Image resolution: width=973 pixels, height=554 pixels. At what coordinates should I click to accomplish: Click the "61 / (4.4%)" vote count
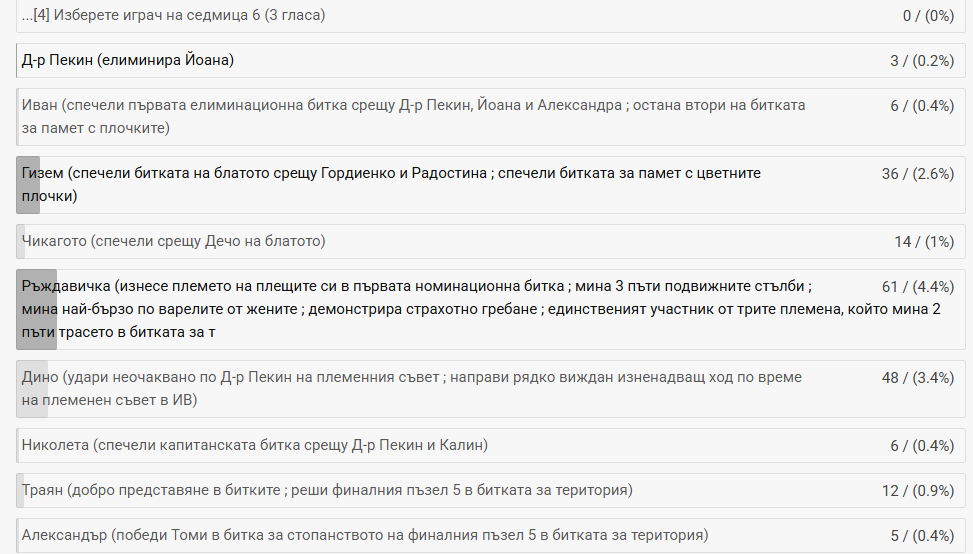click(918, 284)
